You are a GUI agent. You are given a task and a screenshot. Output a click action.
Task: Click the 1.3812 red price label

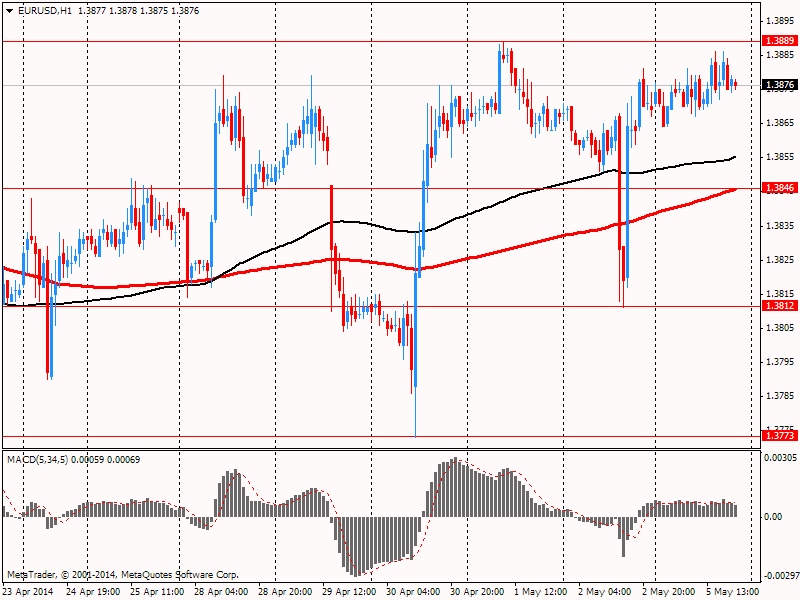[x=780, y=306]
